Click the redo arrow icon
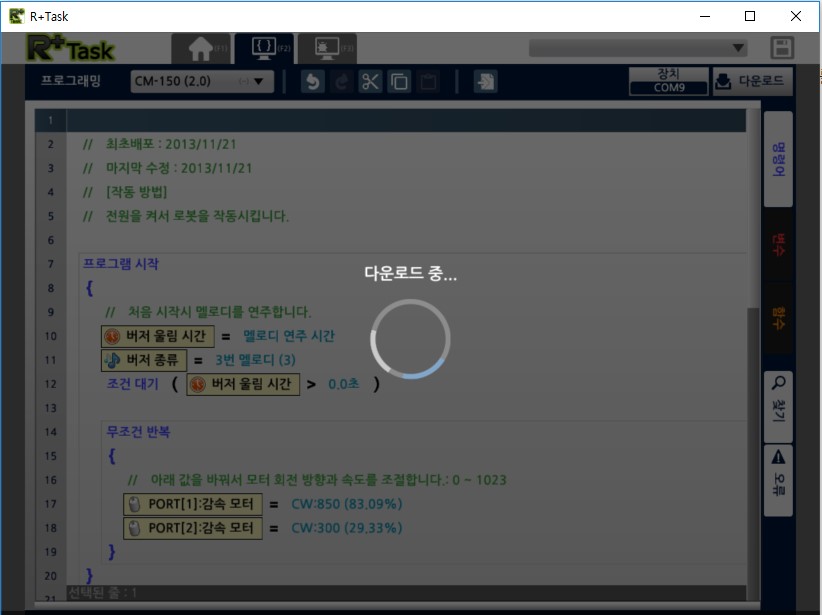 (342, 82)
